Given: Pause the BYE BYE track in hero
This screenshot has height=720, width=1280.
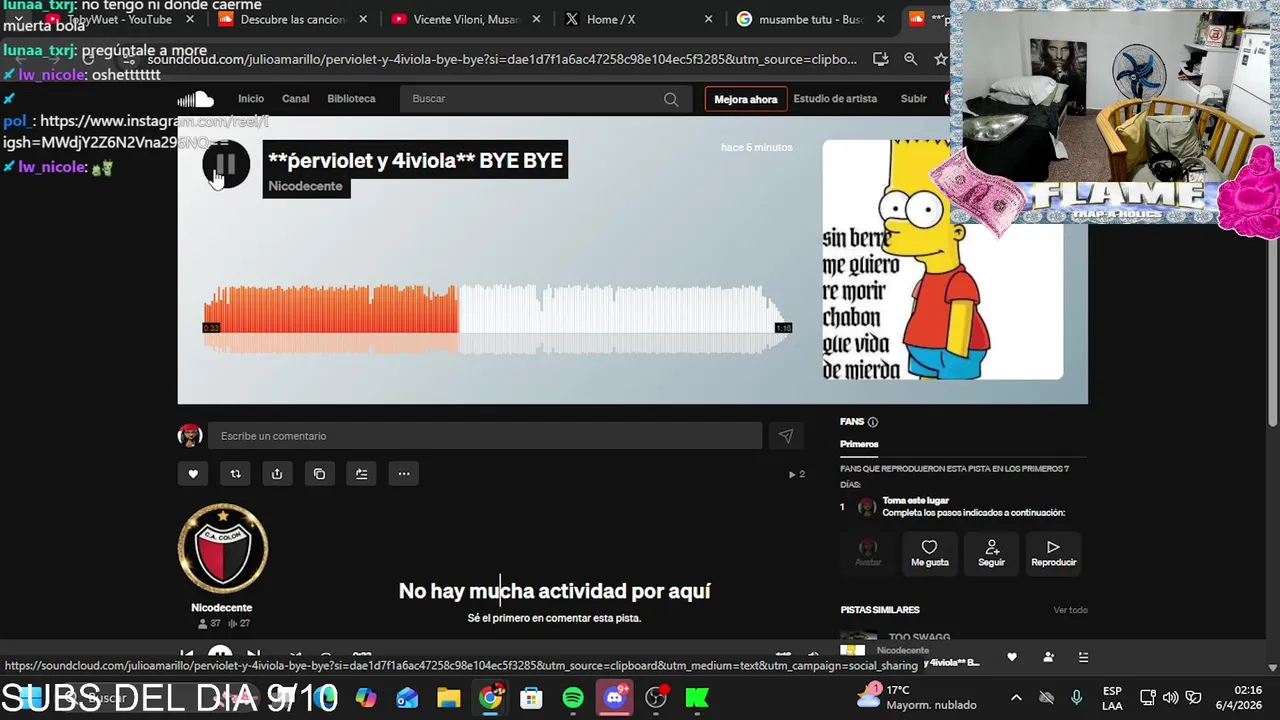Looking at the screenshot, I should pos(226,164).
